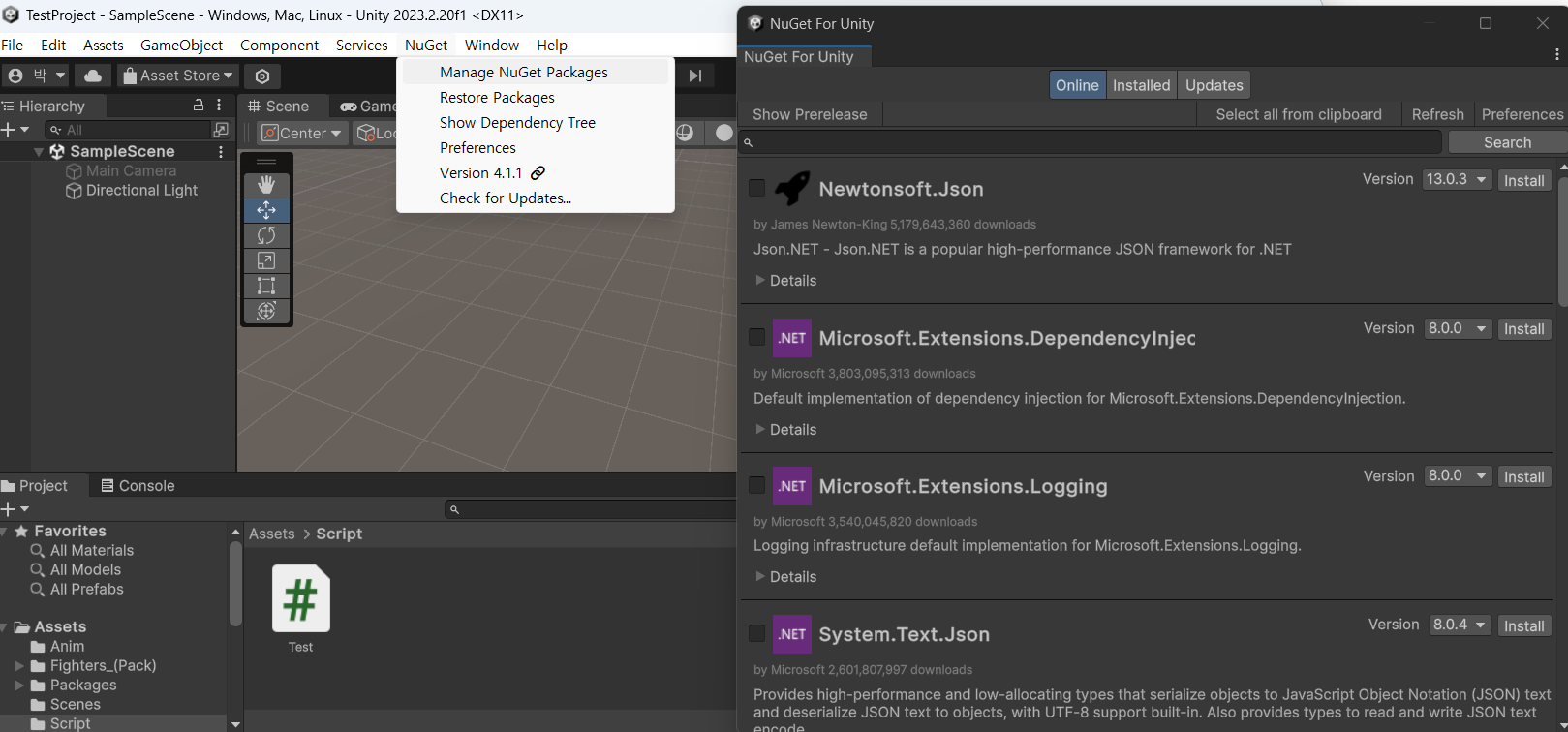This screenshot has height=732, width=1568.
Task: Install the Newtonsoft.Json package
Action: (1523, 180)
